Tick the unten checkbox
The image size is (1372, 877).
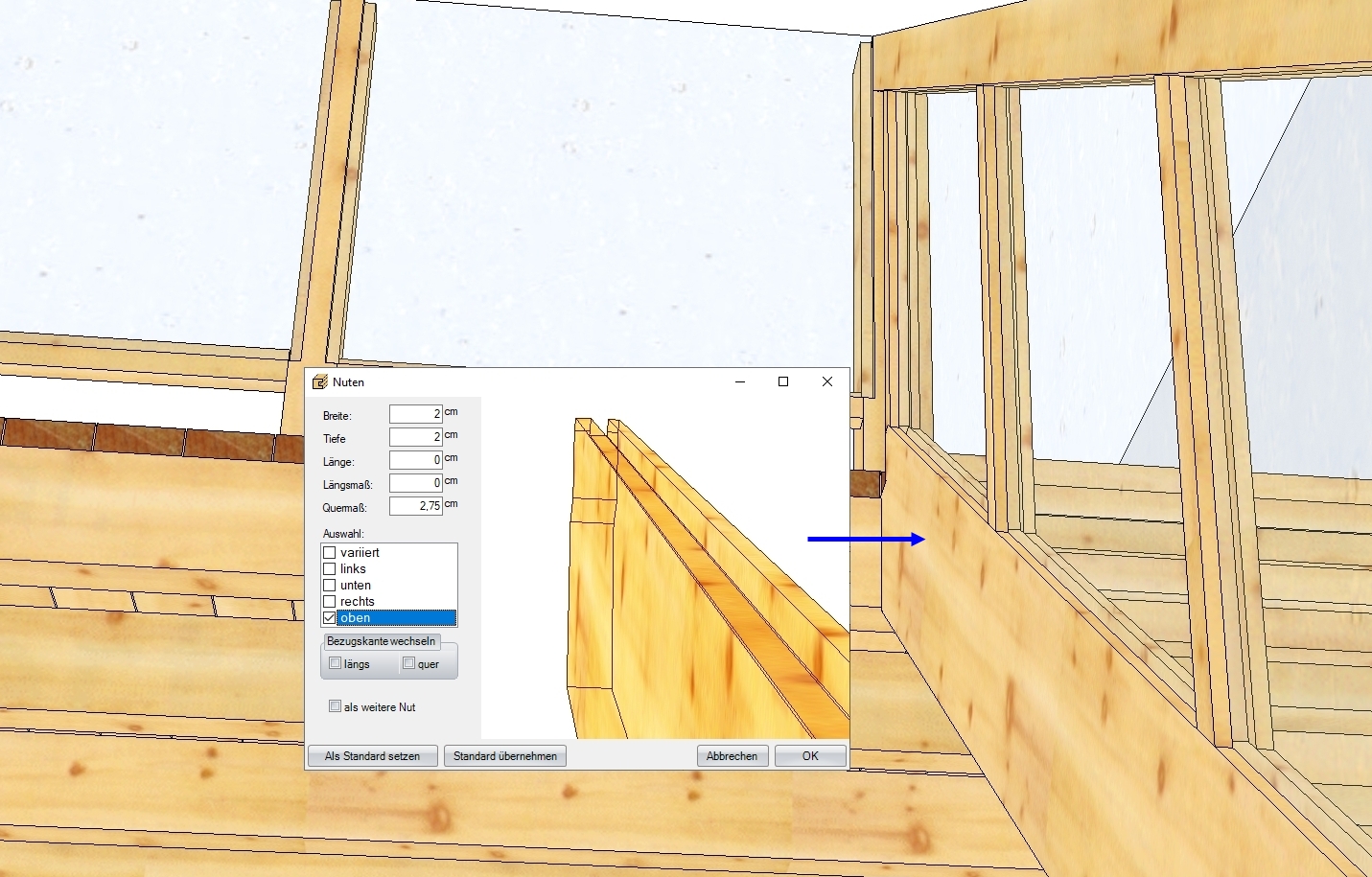tap(330, 586)
